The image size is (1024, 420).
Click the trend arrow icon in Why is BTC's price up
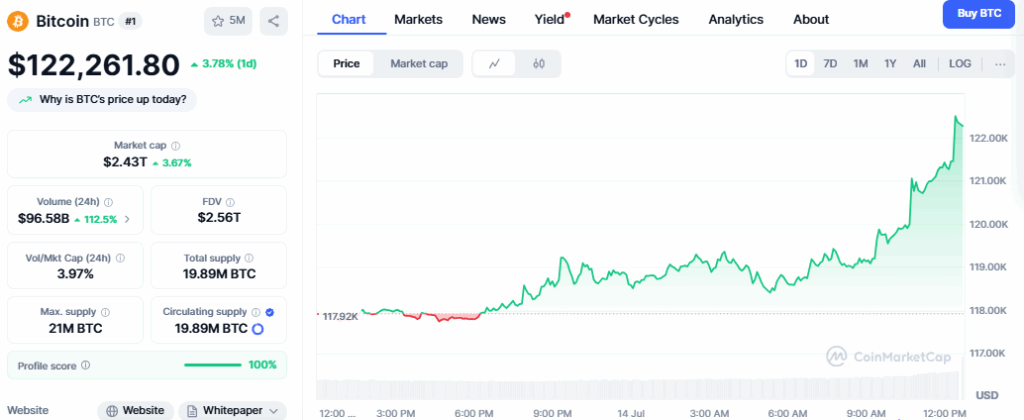[x=25, y=100]
